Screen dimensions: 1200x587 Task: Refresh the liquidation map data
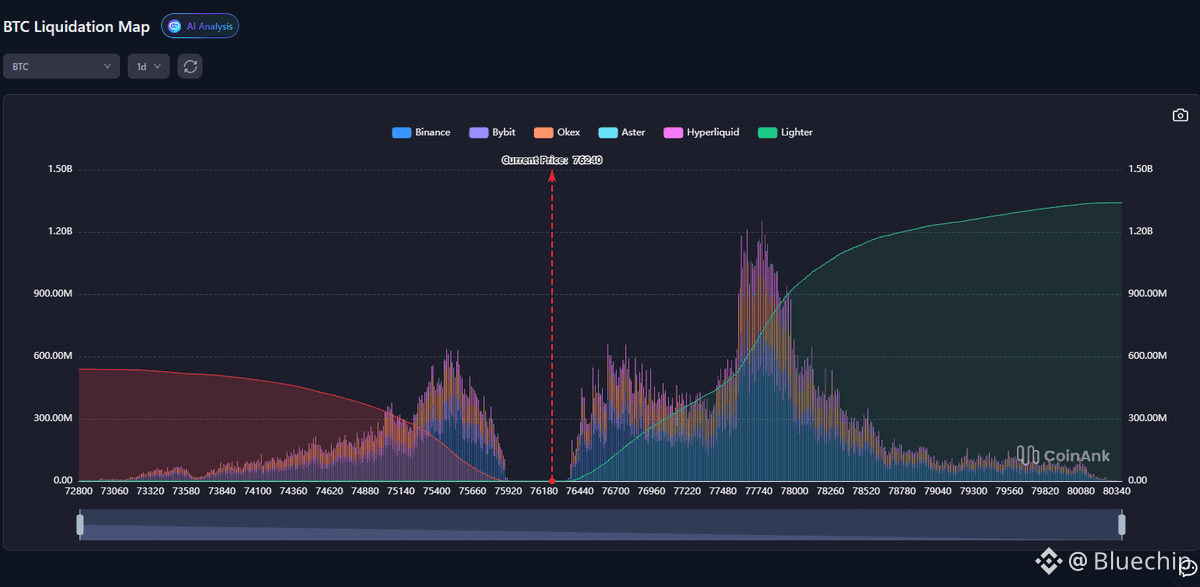190,66
